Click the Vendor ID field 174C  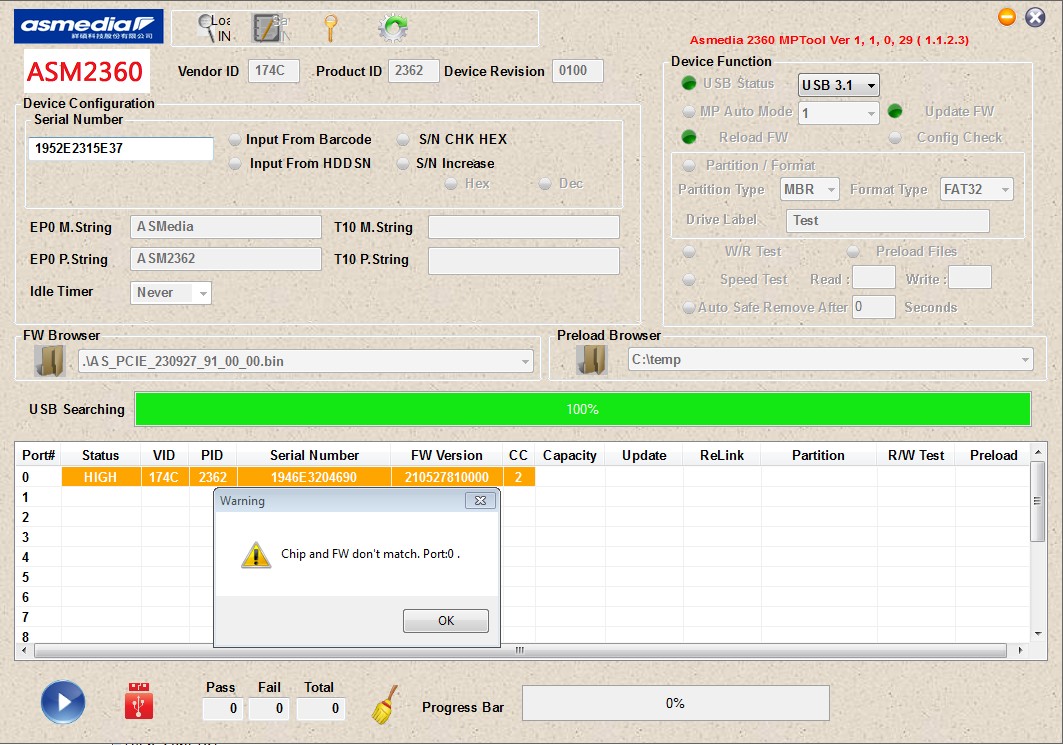coord(273,71)
